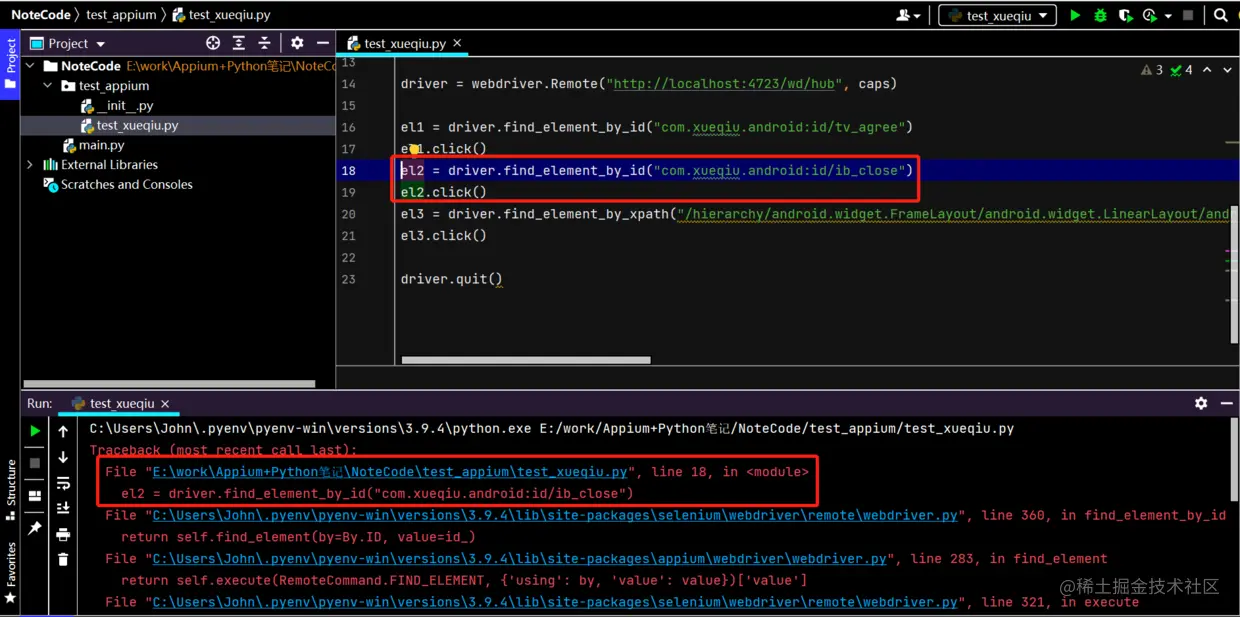This screenshot has height=617, width=1240.
Task: Click the stop square in Run panel
Action: [35, 463]
